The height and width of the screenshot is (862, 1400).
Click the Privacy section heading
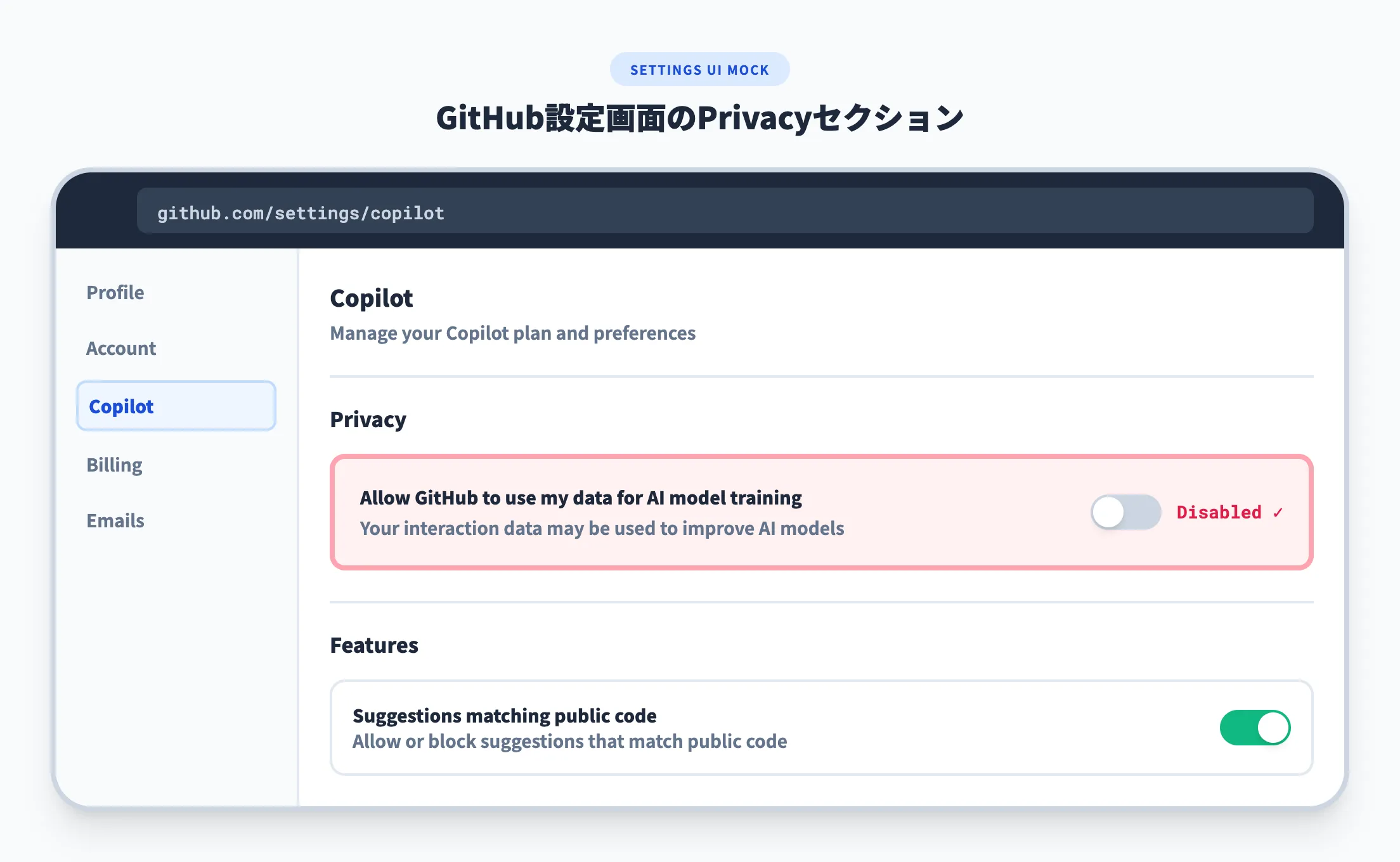tap(368, 419)
